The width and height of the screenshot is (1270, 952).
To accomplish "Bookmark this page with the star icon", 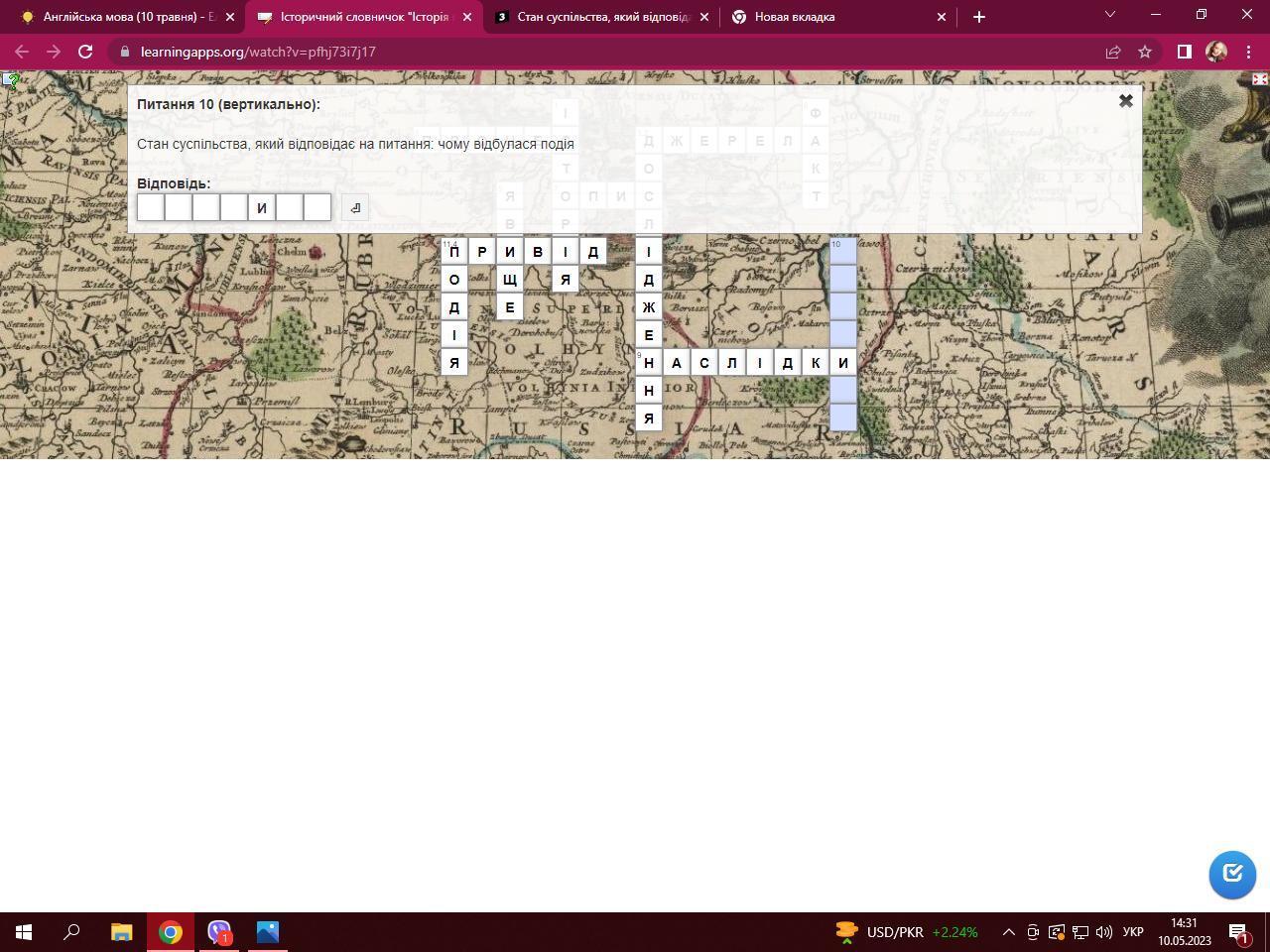I will (x=1145, y=52).
